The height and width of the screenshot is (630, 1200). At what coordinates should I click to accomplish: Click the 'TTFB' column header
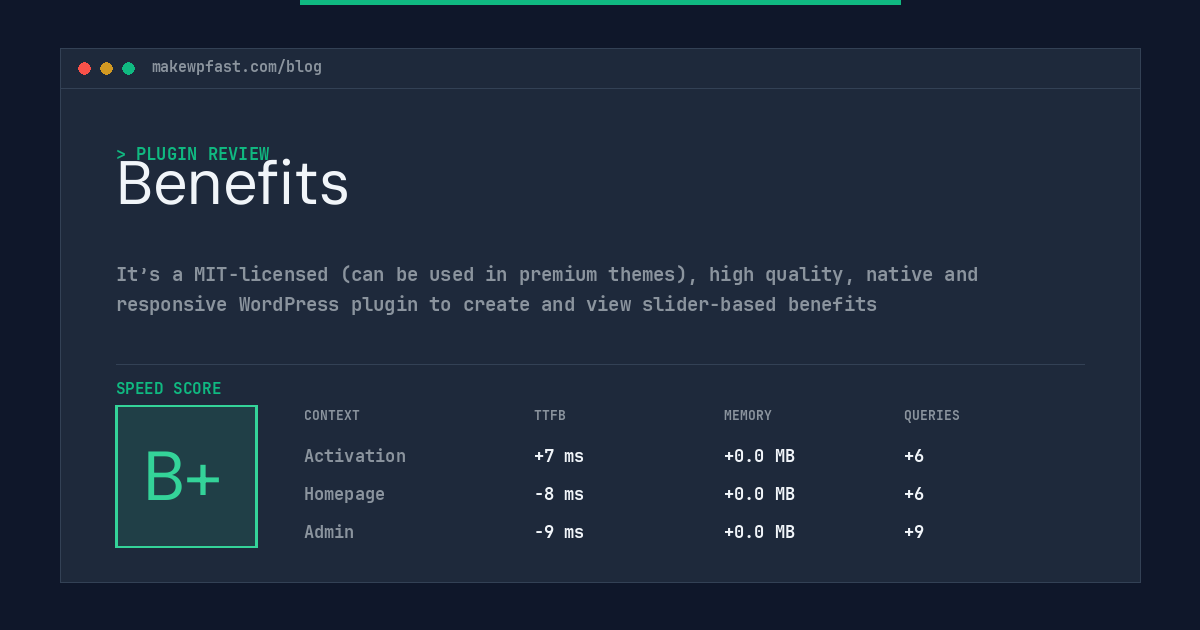click(550, 415)
